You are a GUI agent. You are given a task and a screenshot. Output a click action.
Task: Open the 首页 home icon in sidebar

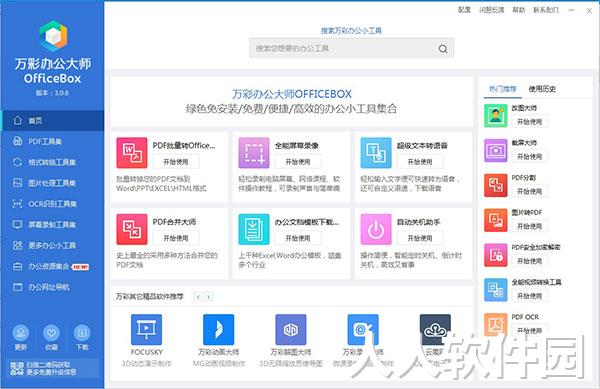(17, 120)
